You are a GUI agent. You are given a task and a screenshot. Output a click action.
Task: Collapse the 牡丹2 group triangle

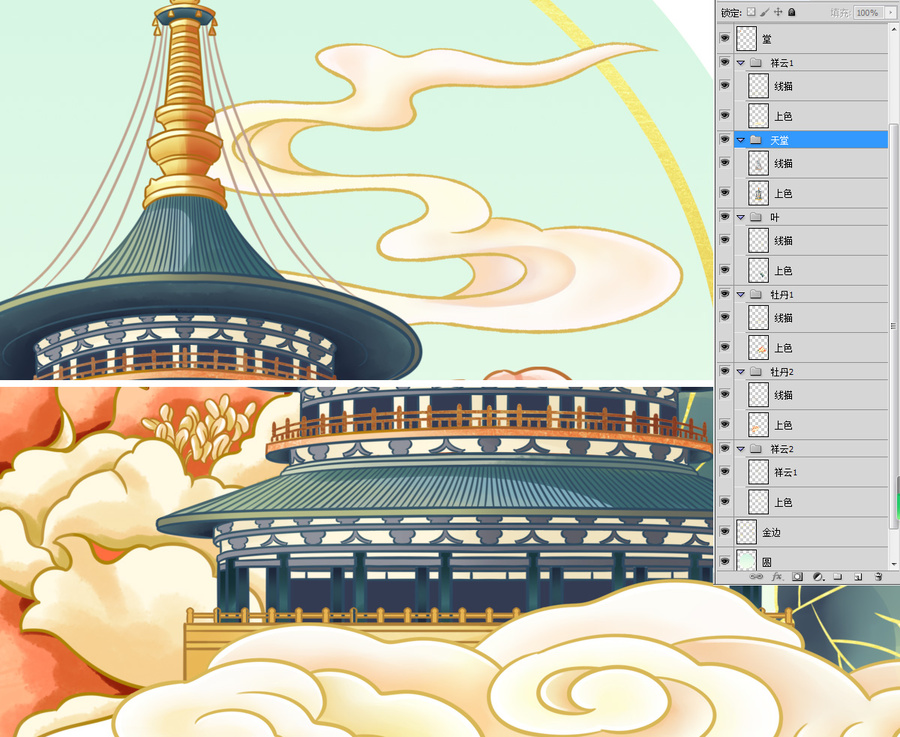pos(740,371)
